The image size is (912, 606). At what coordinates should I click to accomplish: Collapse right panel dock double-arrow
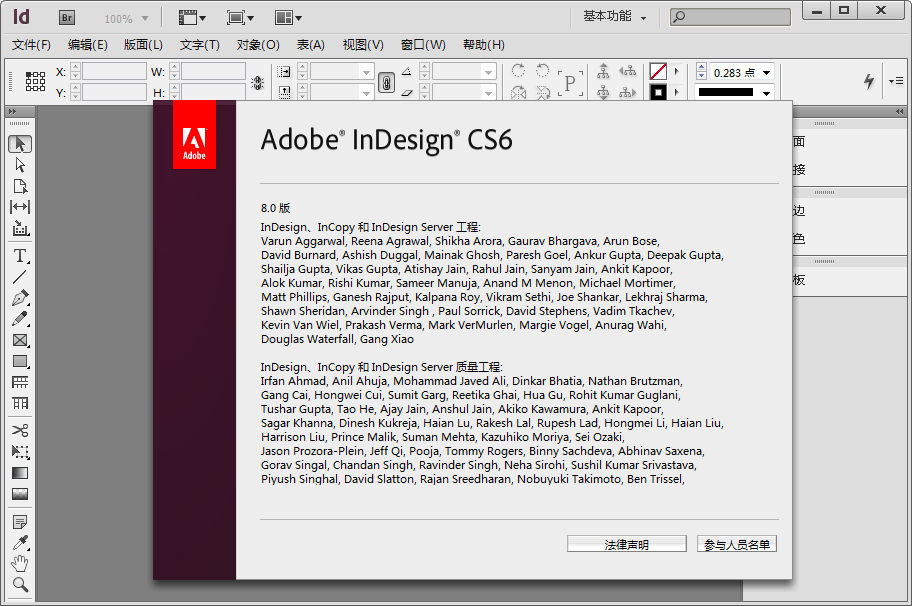900,111
